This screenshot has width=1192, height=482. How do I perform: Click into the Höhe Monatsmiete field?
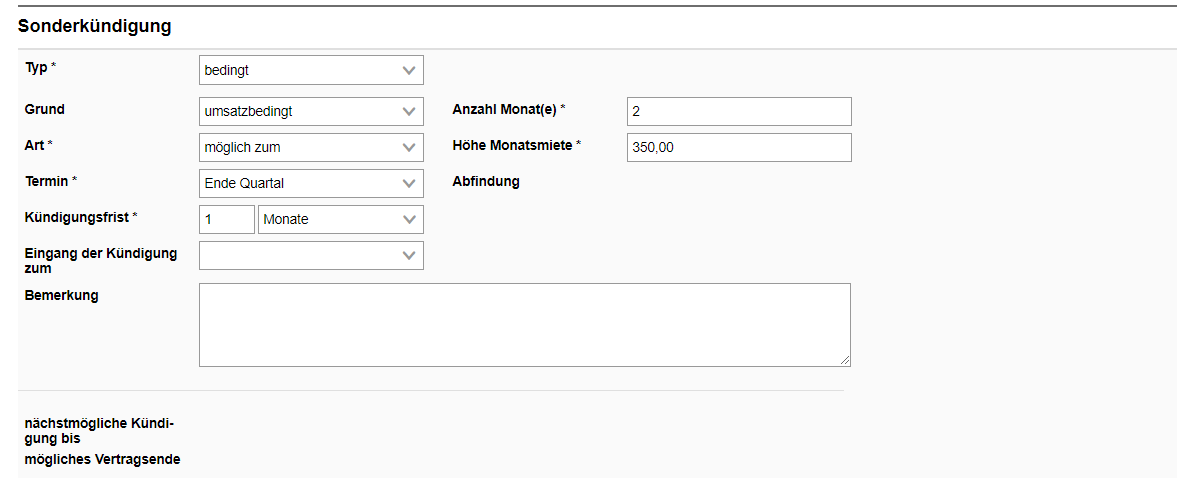(x=739, y=148)
